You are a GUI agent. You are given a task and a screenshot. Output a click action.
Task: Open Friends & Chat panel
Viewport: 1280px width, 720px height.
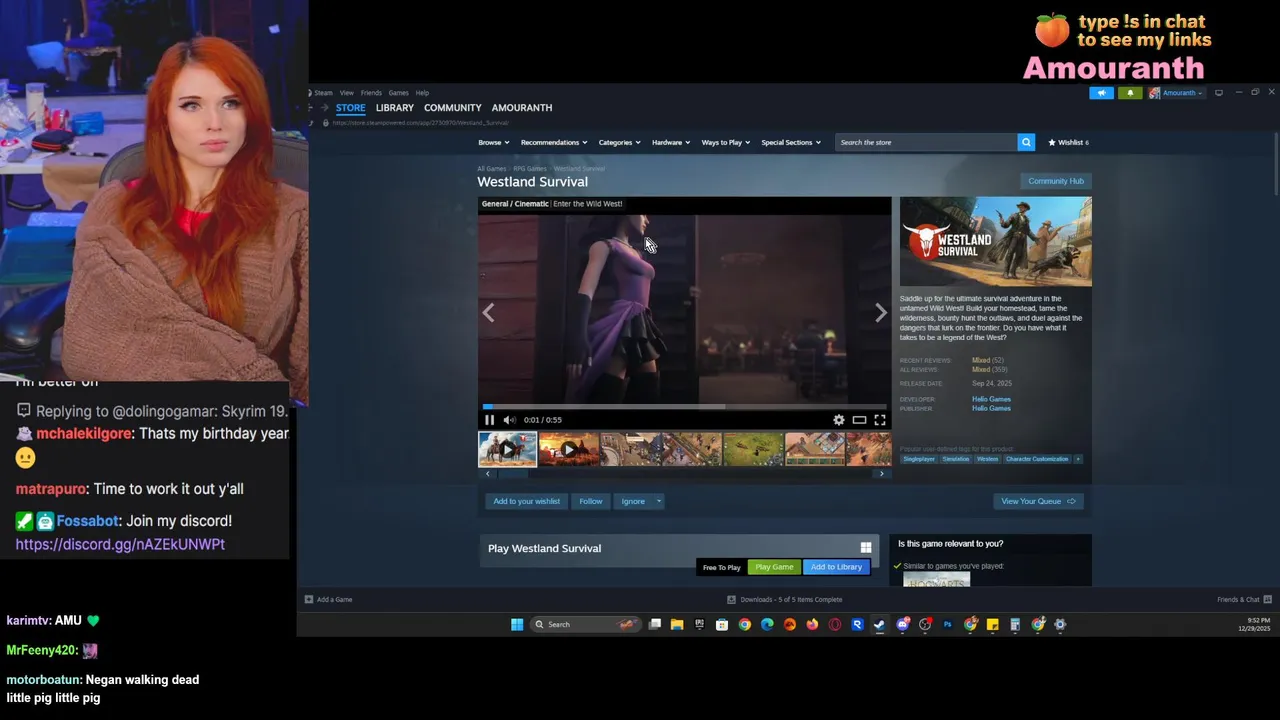[x=1244, y=599]
